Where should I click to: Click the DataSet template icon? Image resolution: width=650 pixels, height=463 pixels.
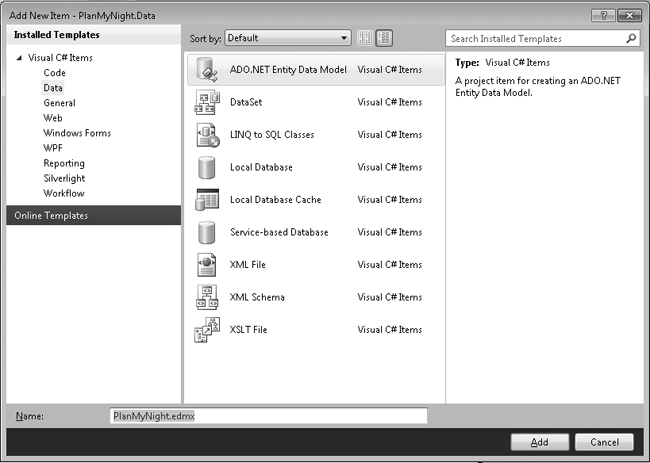(x=207, y=102)
